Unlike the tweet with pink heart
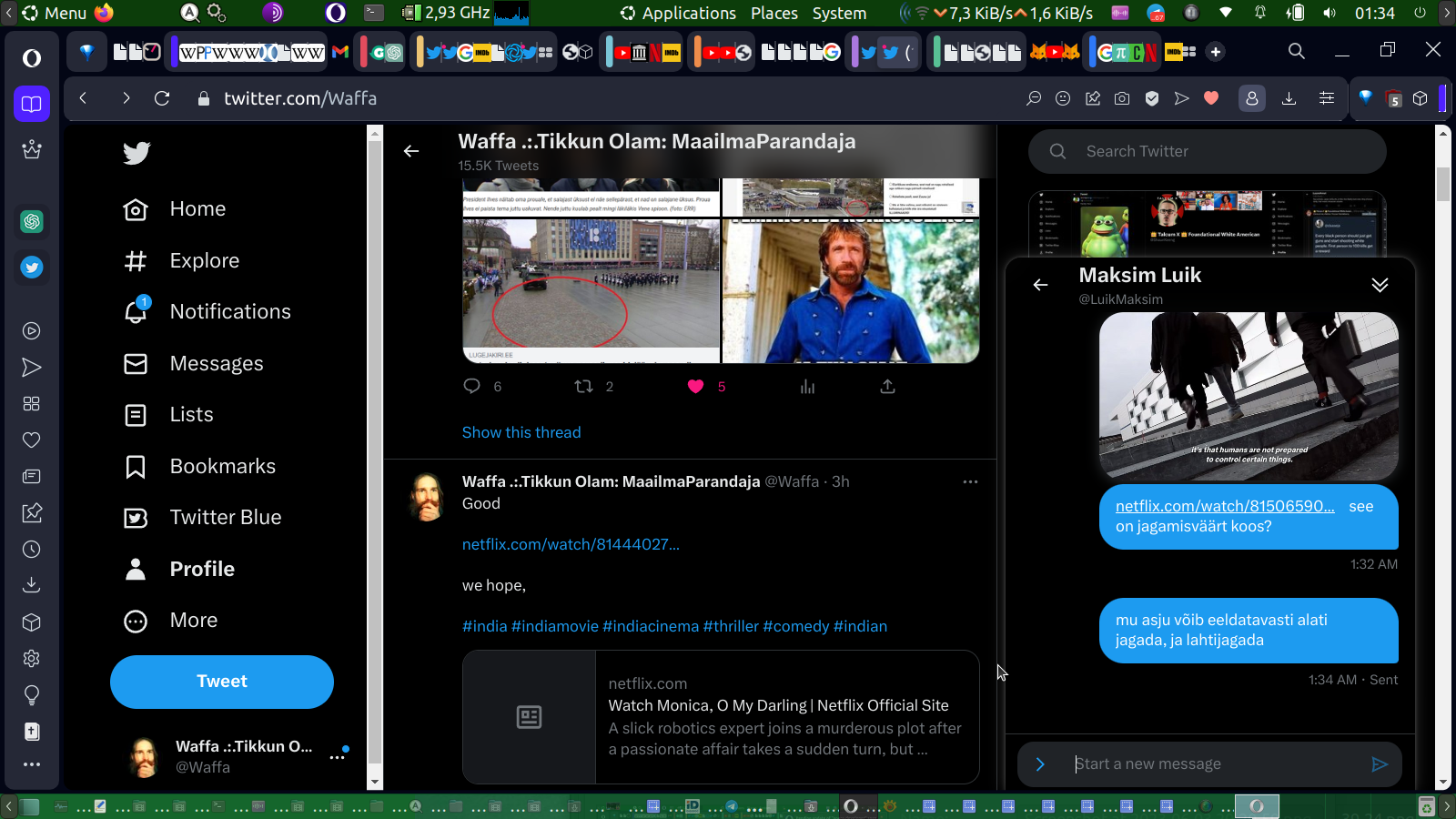Viewport: 1456px width, 819px height. [696, 387]
